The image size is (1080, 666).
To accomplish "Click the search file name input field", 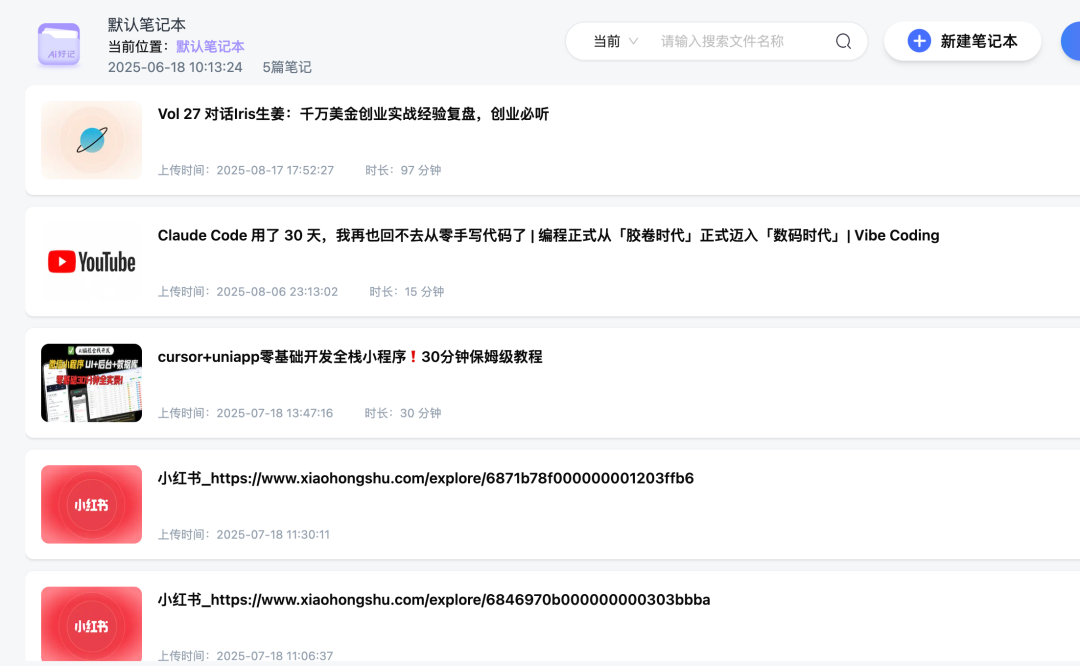I will coord(741,41).
